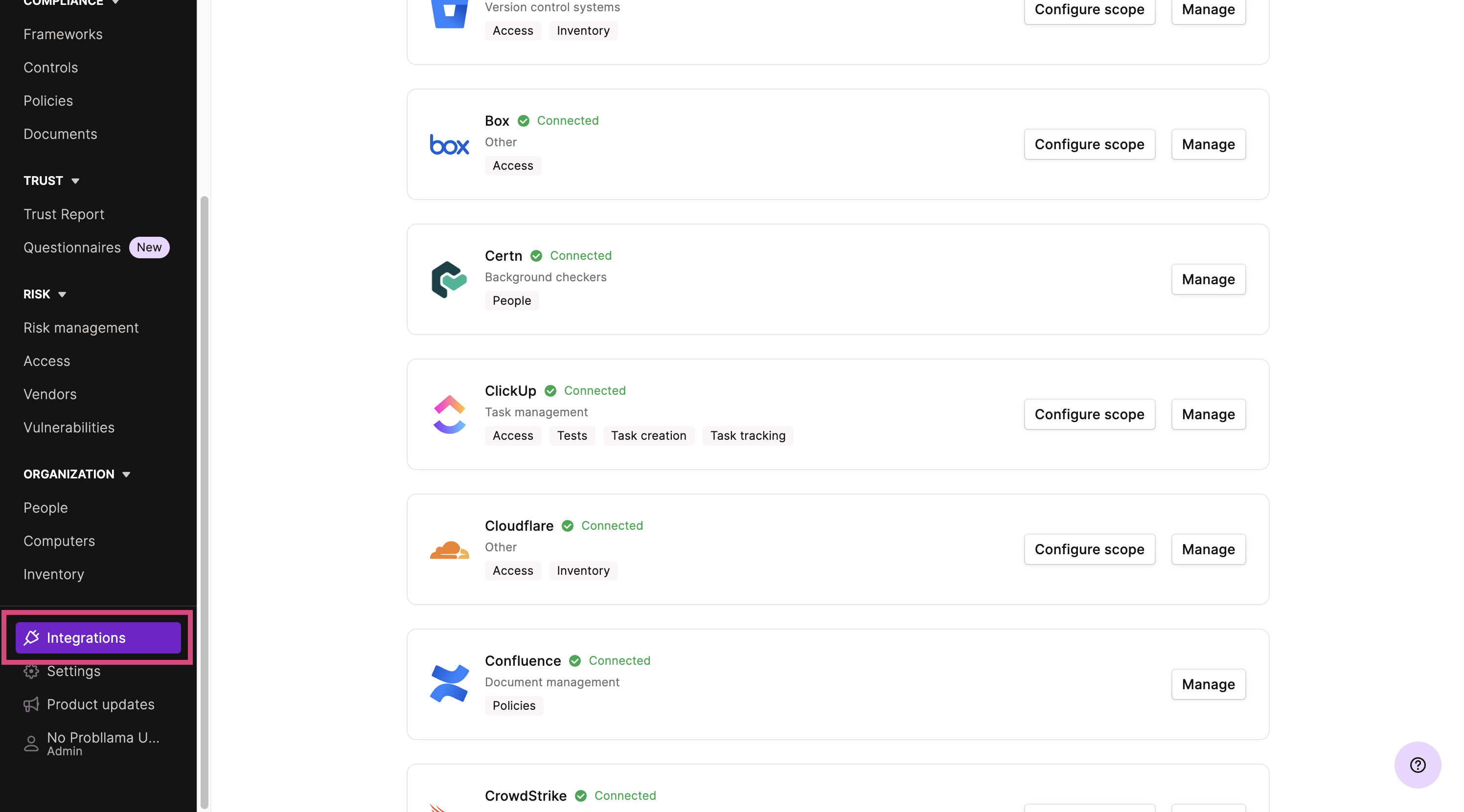
Task: Click the Certn logo
Action: (449, 280)
